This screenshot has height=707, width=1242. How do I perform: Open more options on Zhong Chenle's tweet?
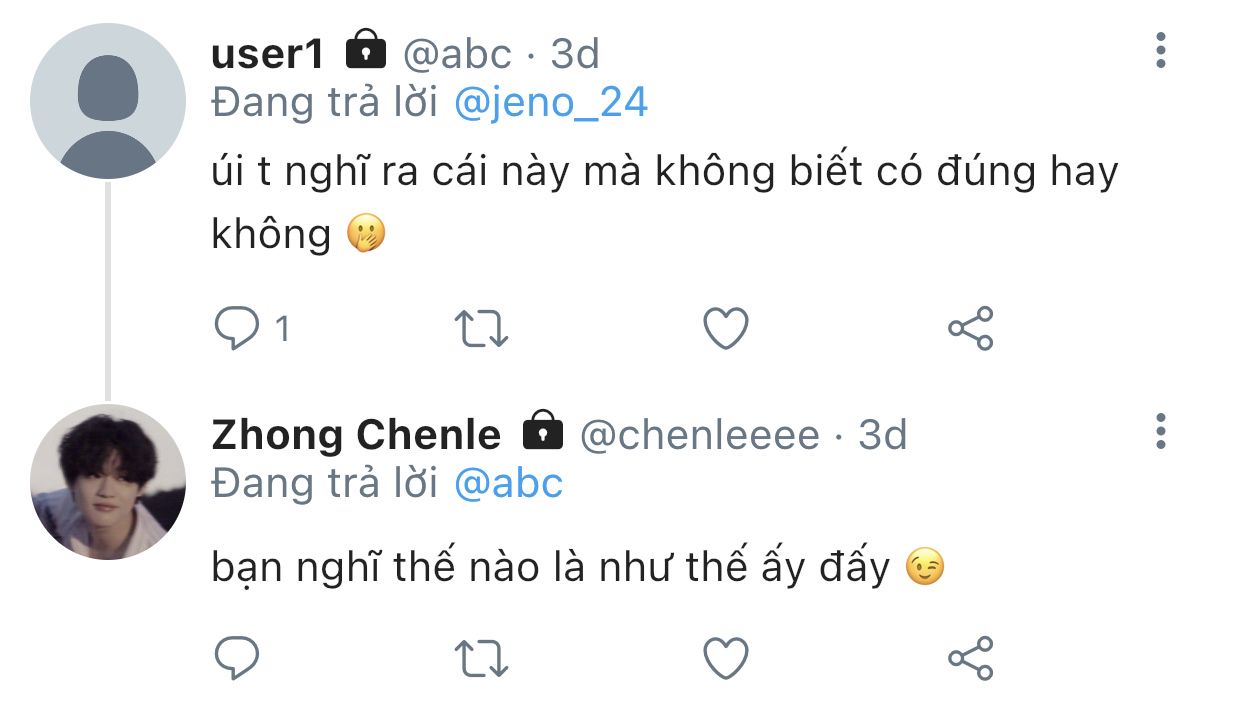pyautogui.click(x=1160, y=431)
